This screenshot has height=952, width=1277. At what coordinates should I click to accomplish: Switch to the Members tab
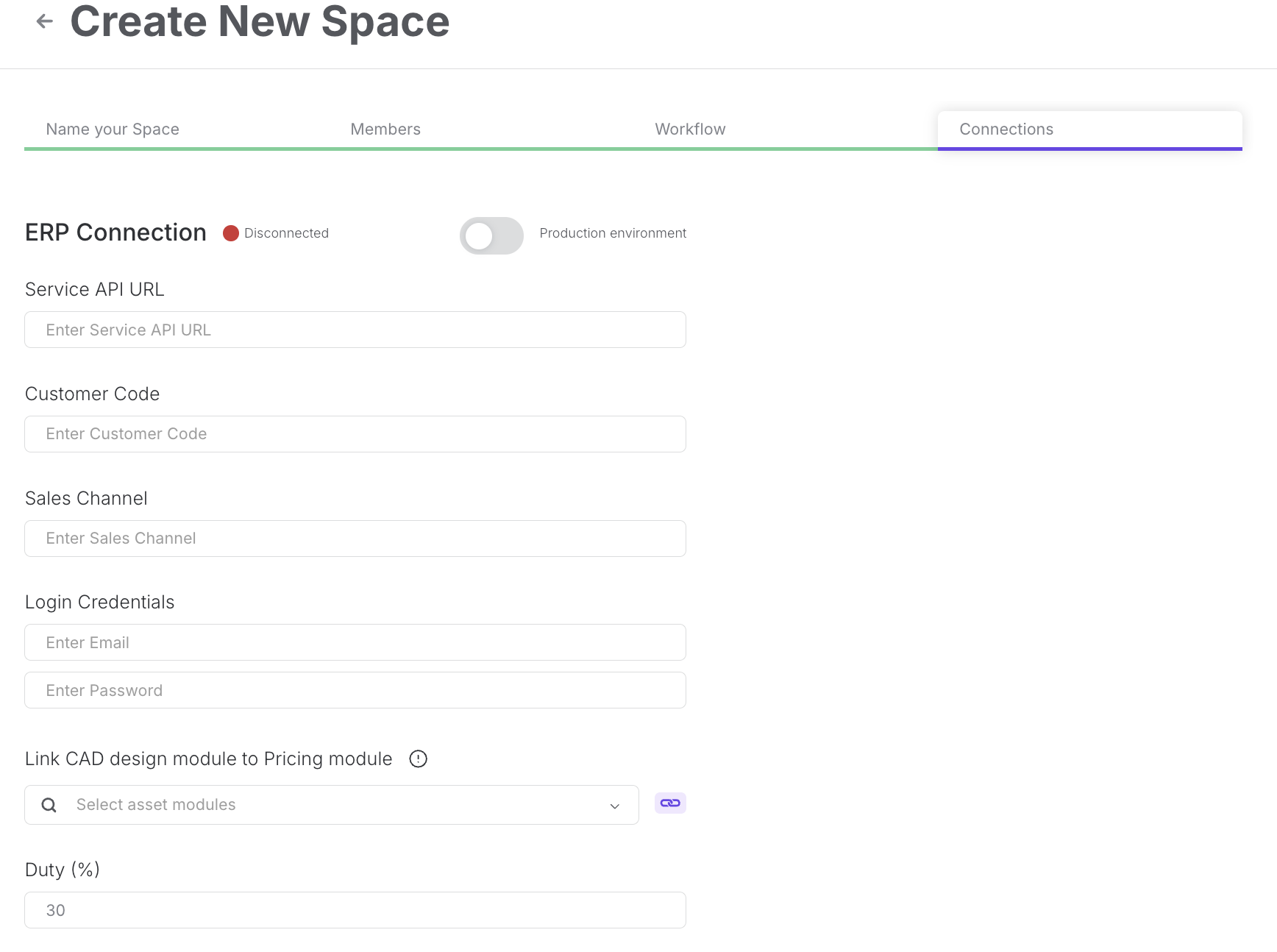click(385, 129)
